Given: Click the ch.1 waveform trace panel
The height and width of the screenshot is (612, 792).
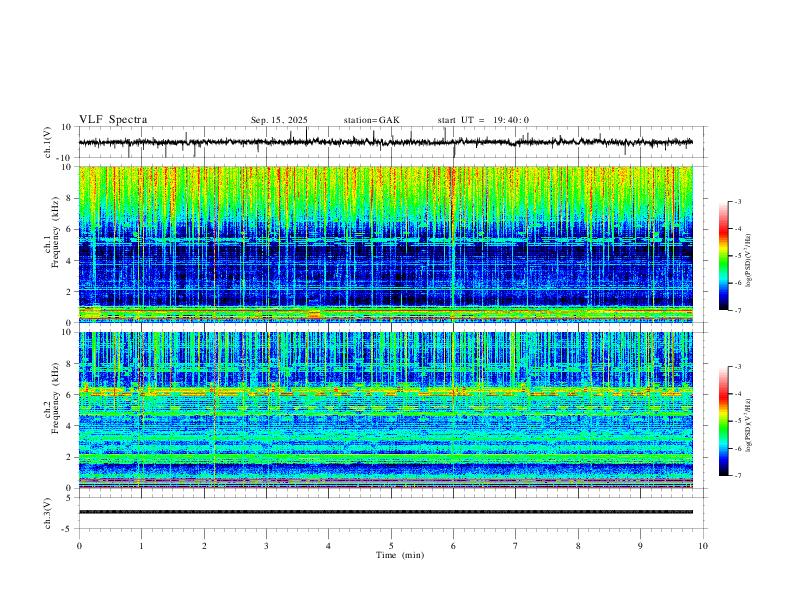Looking at the screenshot, I should [392, 142].
